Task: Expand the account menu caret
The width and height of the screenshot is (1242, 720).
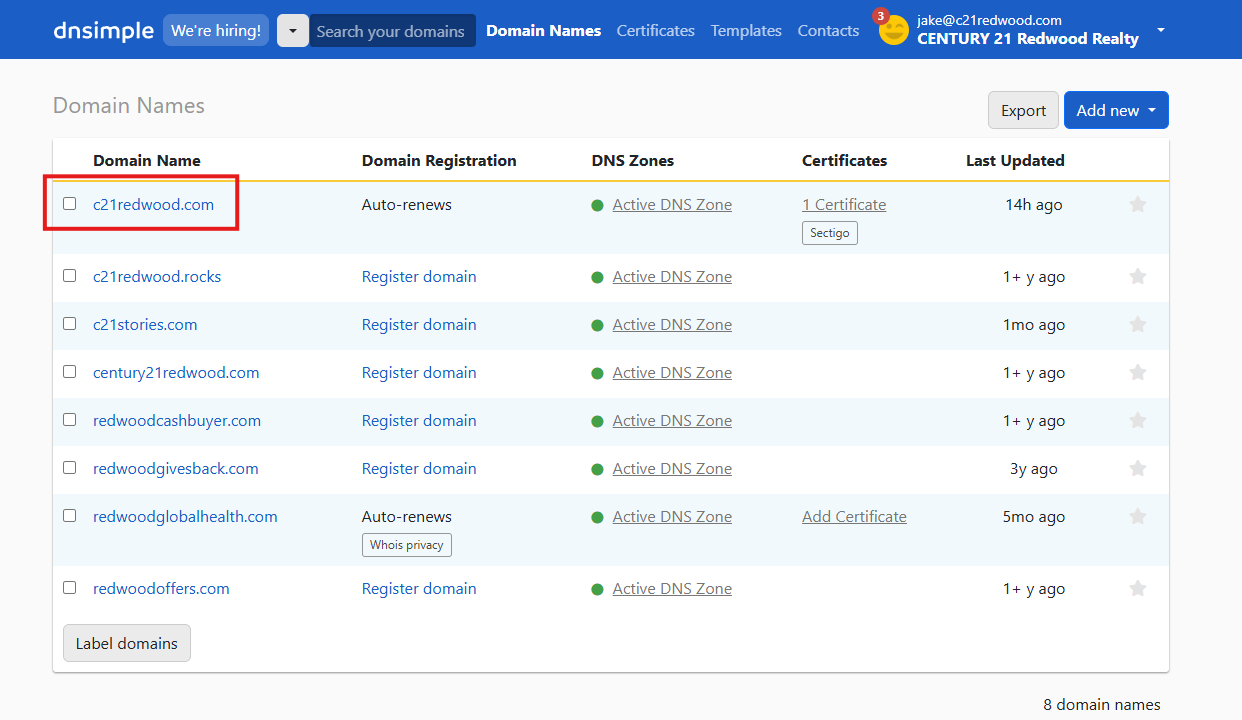Action: pos(1160,30)
